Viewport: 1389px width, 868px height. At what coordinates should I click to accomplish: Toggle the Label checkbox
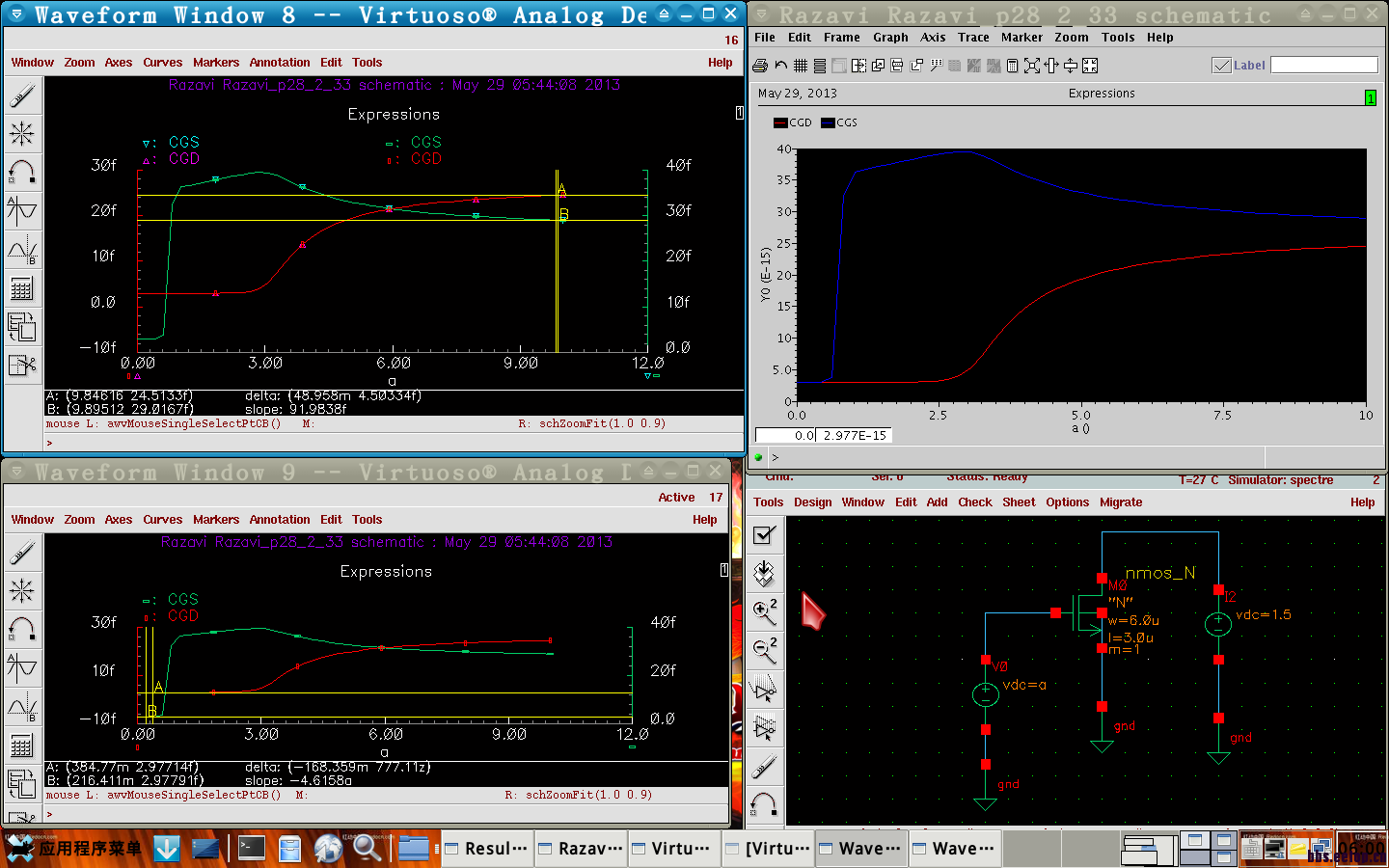coord(1222,66)
